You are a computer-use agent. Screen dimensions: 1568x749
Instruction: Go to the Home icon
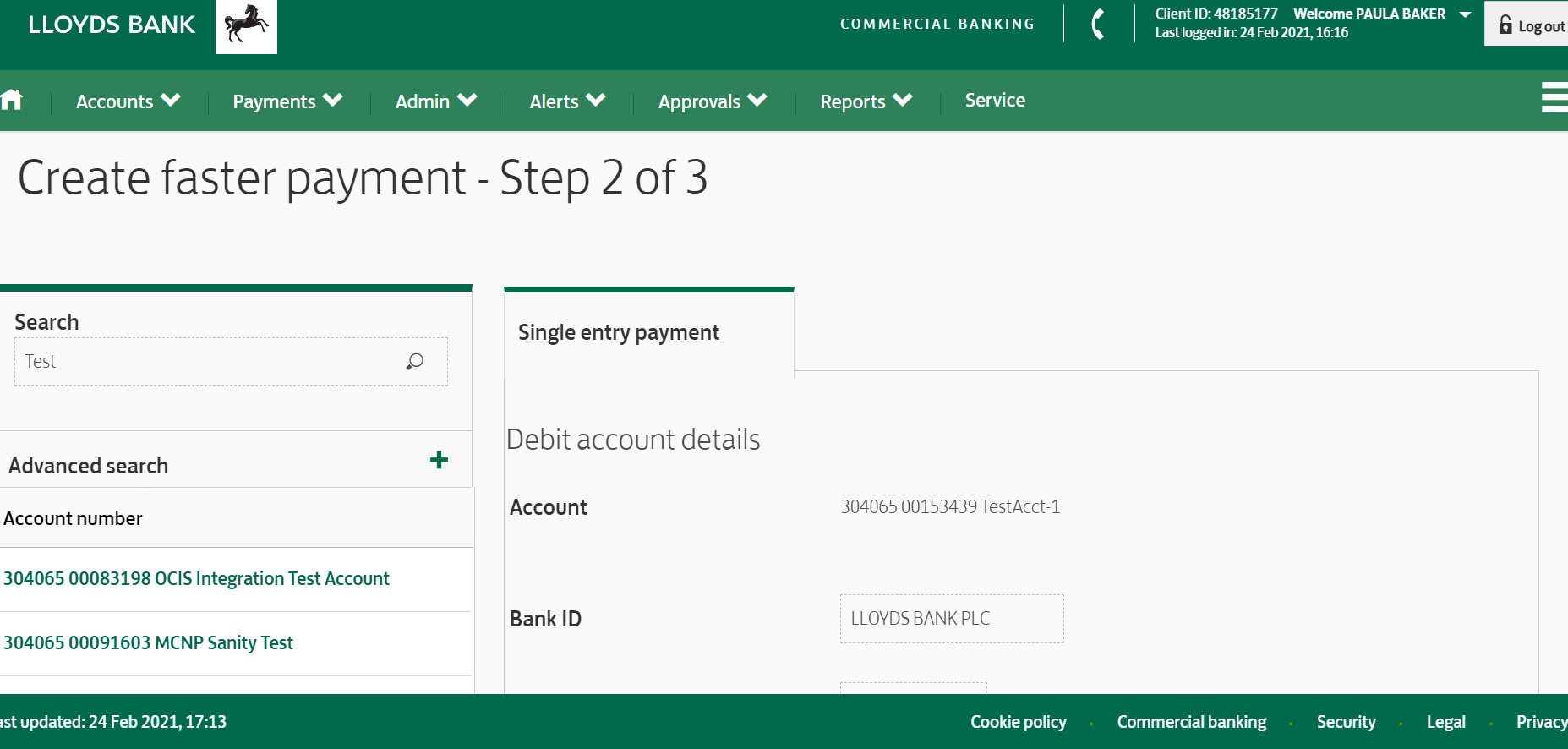coord(12,100)
